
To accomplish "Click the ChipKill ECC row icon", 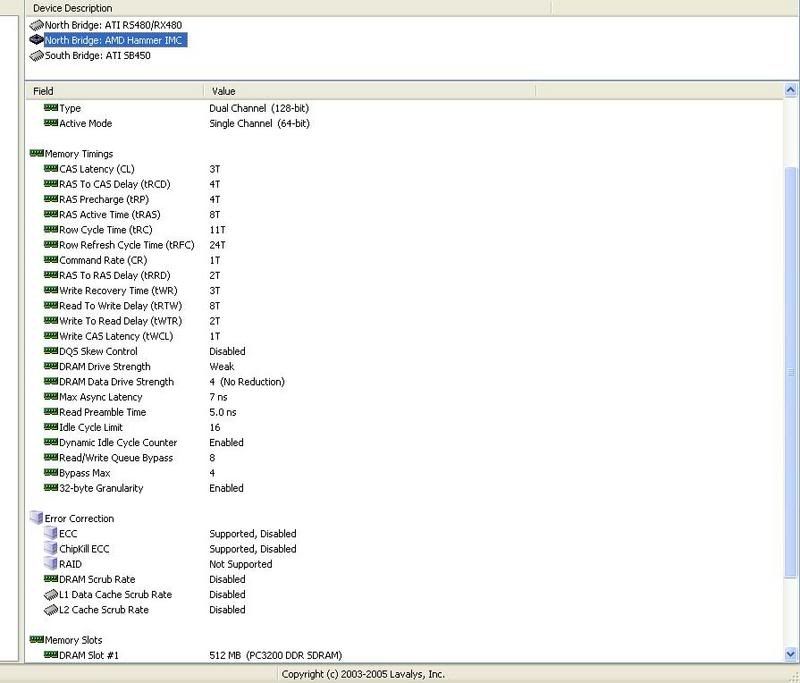I will point(51,549).
